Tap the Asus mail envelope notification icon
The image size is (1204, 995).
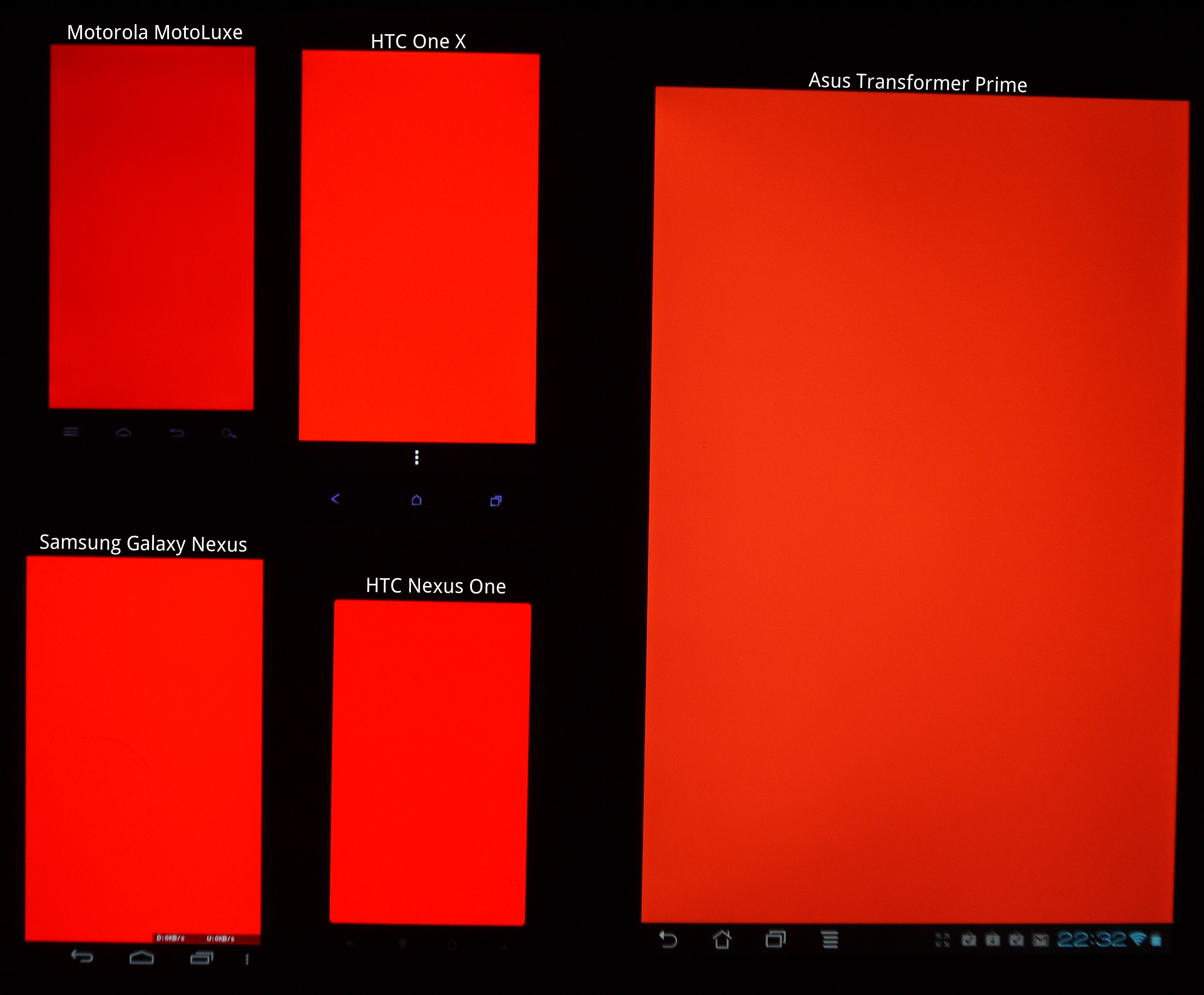click(x=1040, y=940)
